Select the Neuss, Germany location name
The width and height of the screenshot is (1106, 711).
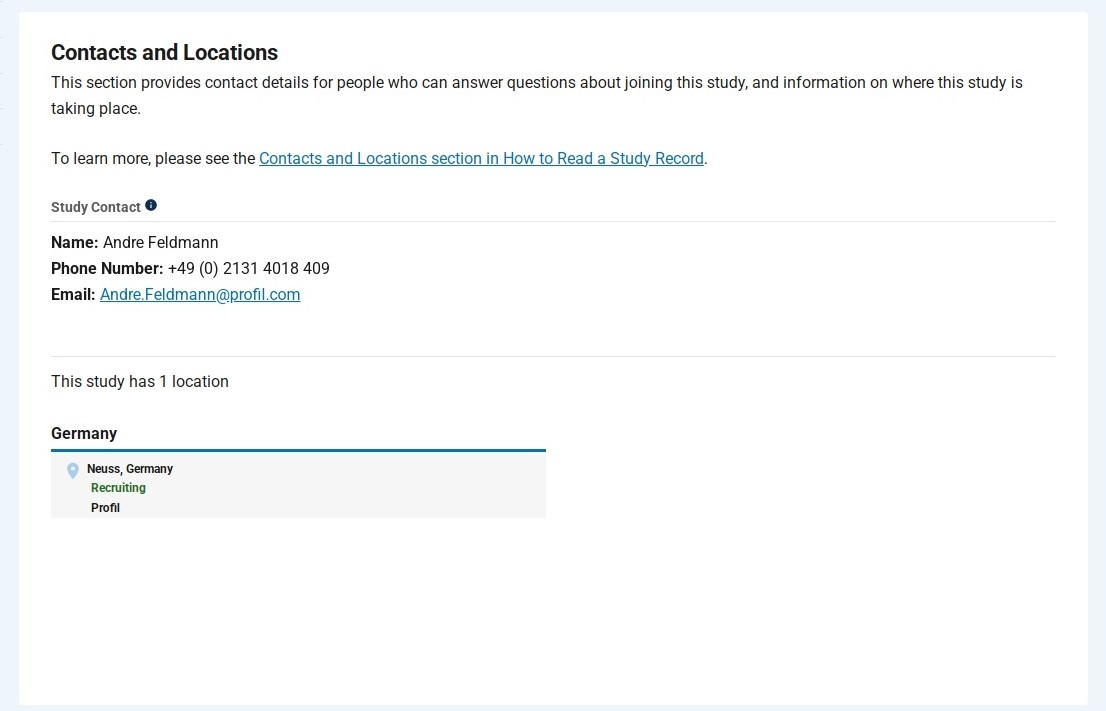coord(130,468)
